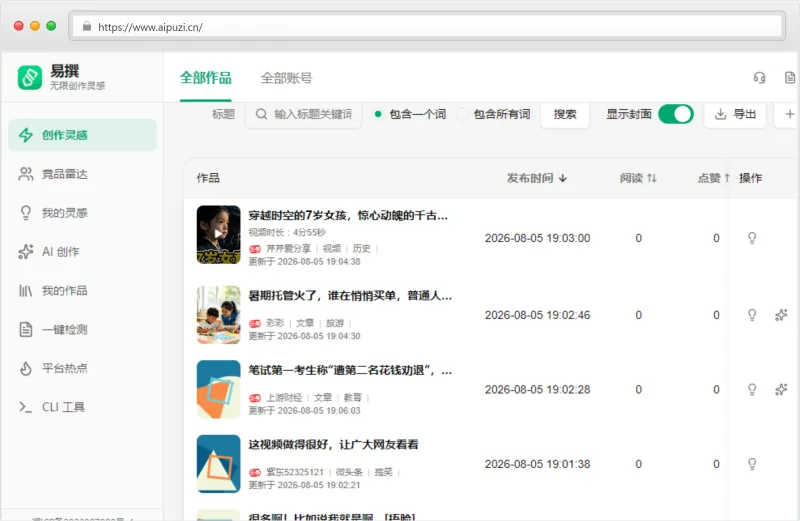Screen dimensions: 800x521
Task: Click author name 紫东52325121
Action: click(x=295, y=473)
